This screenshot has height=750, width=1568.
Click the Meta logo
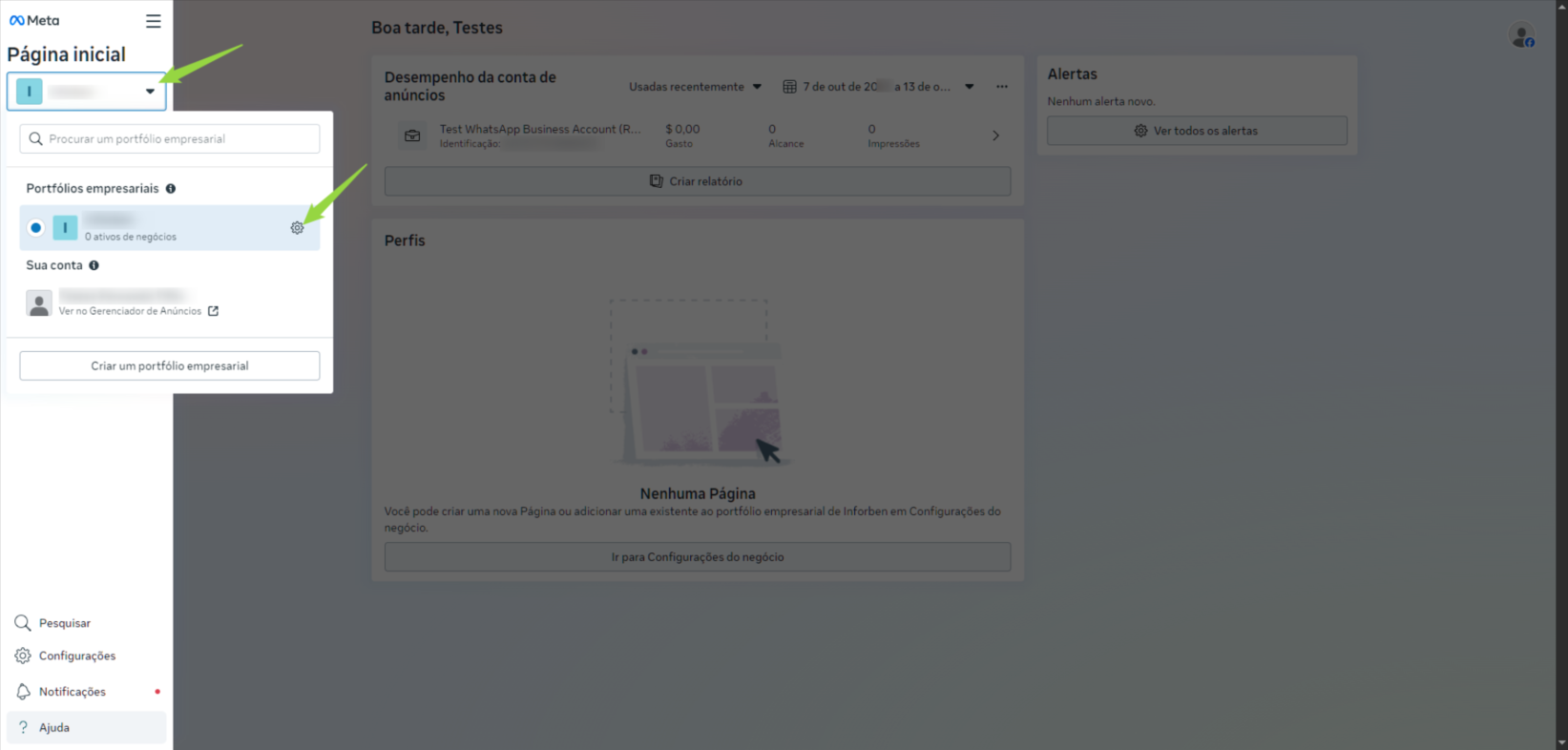coord(34,20)
